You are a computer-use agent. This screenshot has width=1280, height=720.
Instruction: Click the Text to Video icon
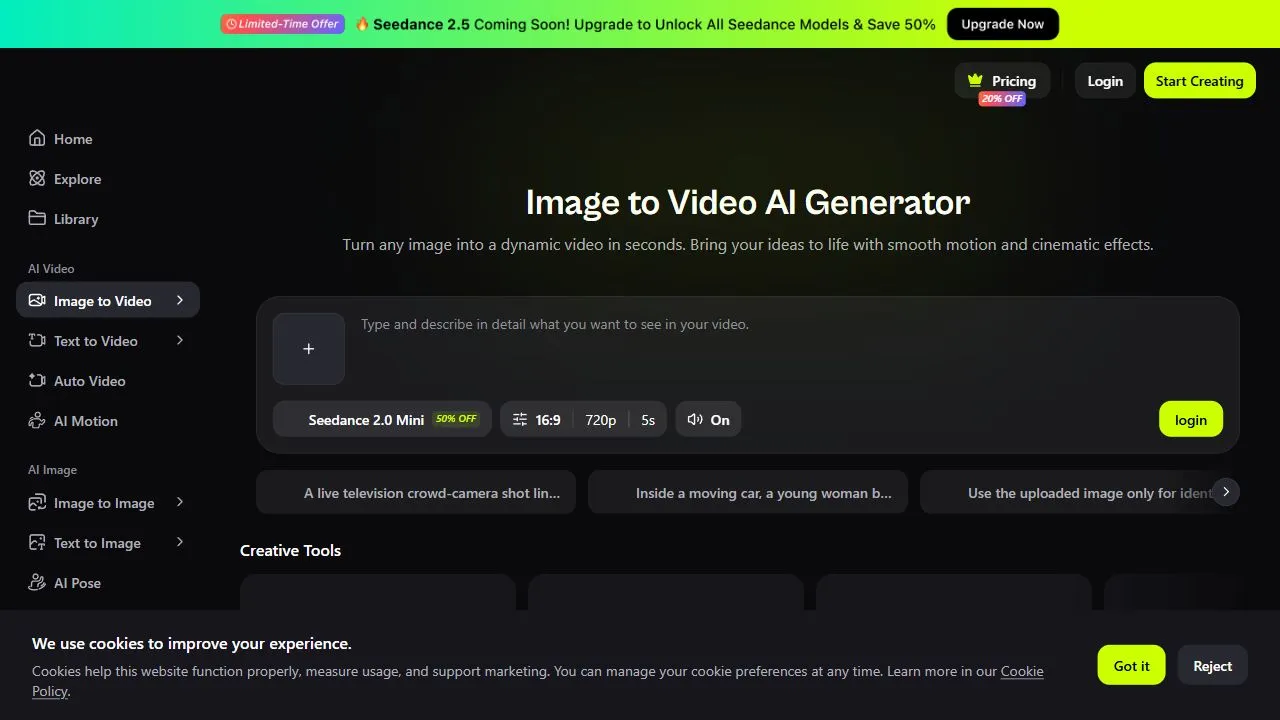tap(37, 341)
